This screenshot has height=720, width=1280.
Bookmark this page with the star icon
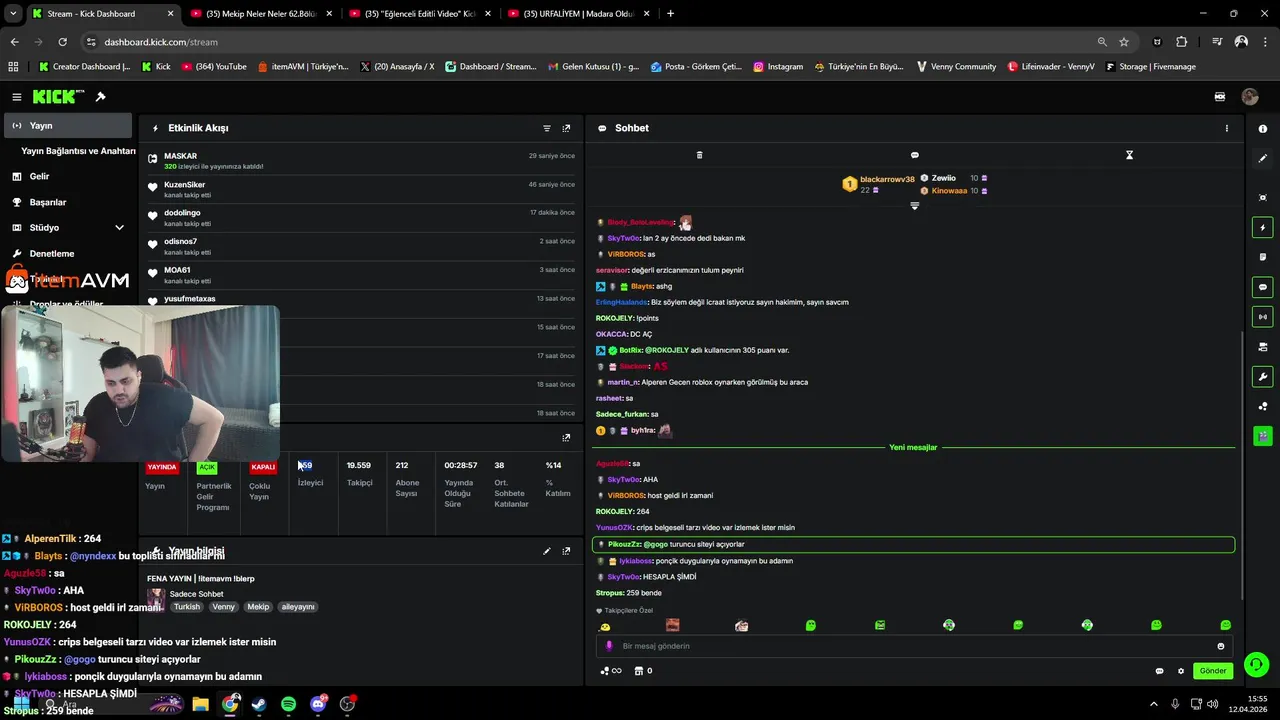[x=1124, y=42]
